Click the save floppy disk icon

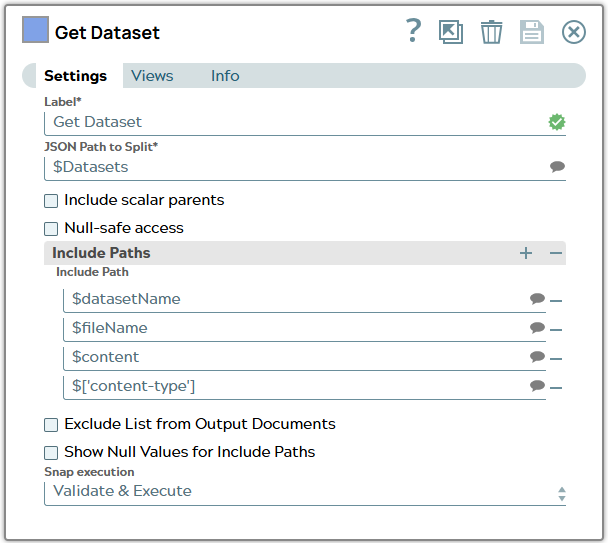[532, 32]
